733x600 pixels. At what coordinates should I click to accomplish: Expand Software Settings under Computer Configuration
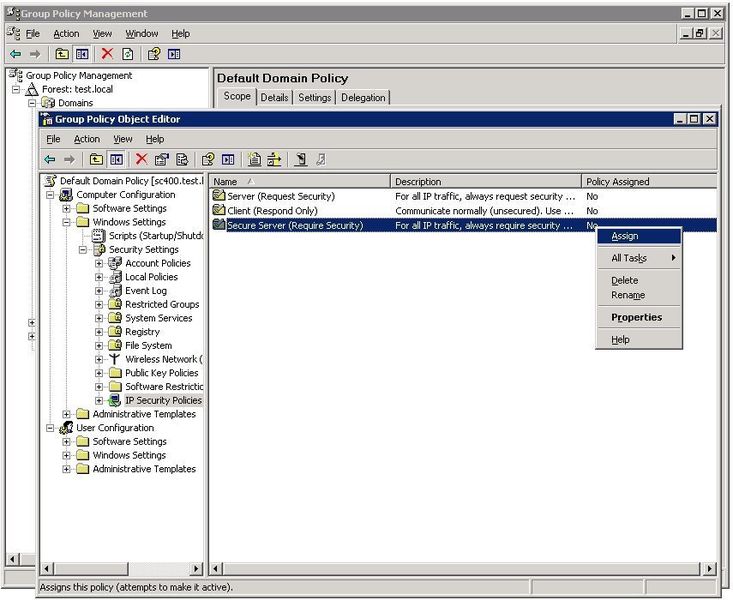(66, 209)
